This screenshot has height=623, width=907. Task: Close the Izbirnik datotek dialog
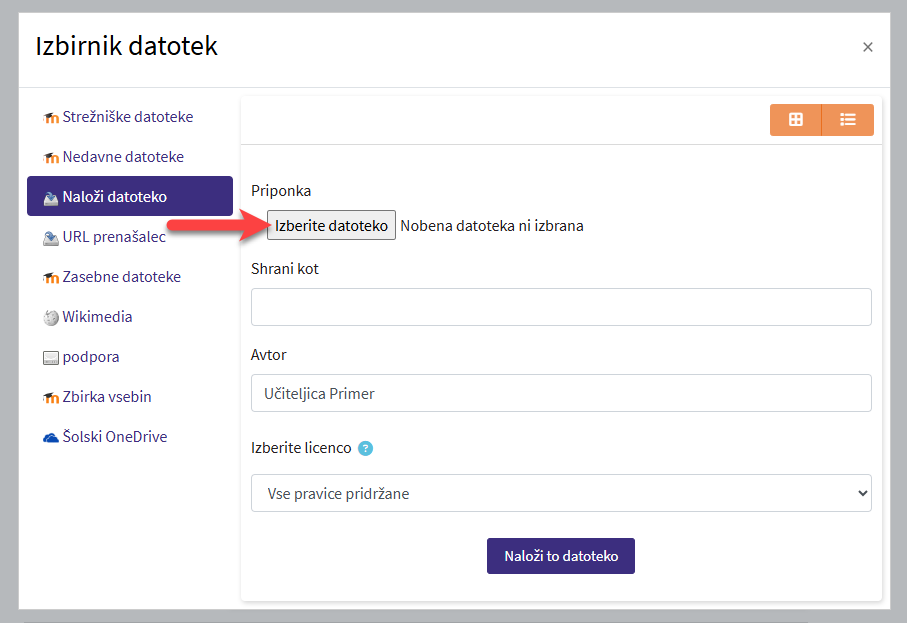867,47
